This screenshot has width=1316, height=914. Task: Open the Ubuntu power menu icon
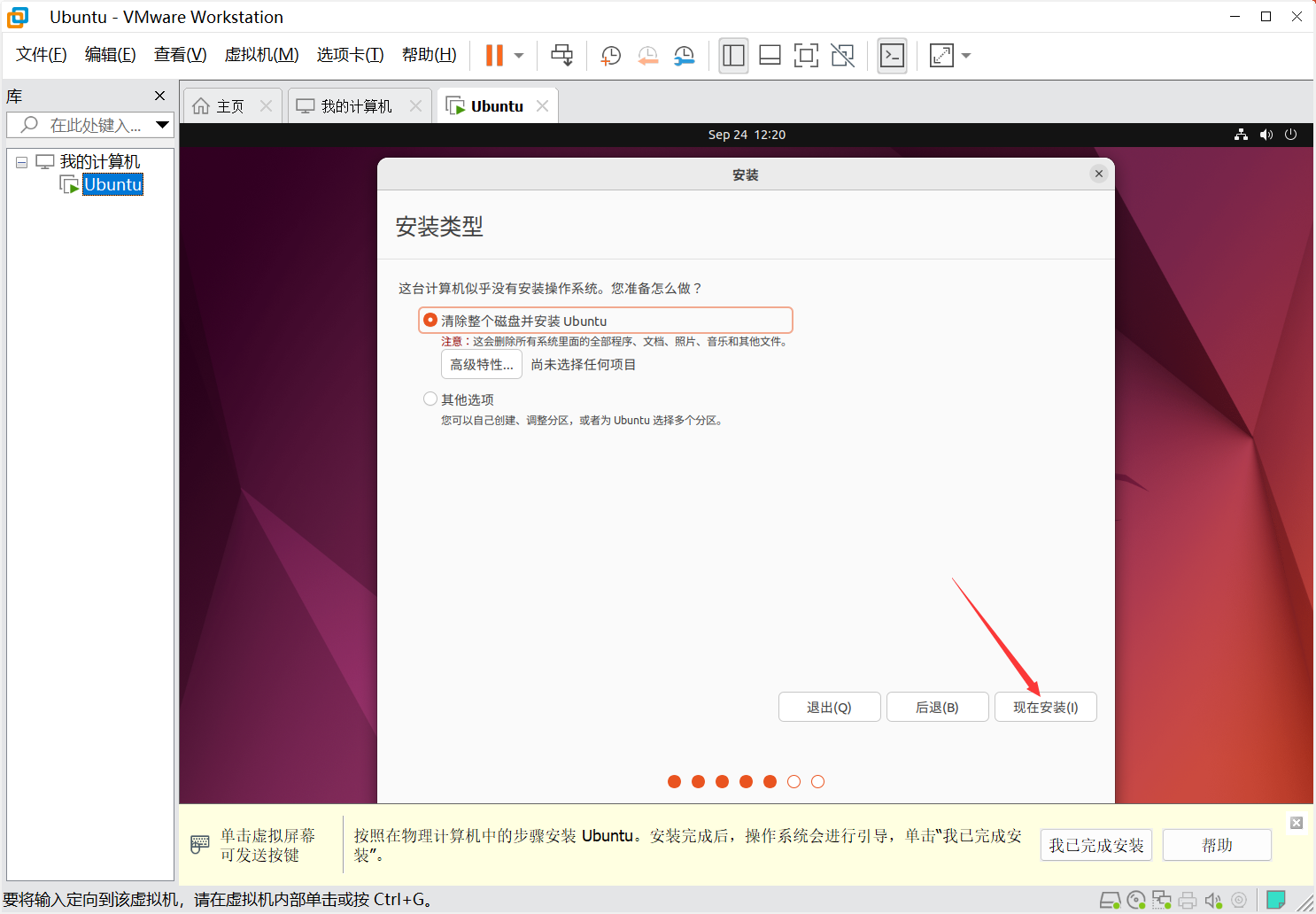[x=1291, y=135]
